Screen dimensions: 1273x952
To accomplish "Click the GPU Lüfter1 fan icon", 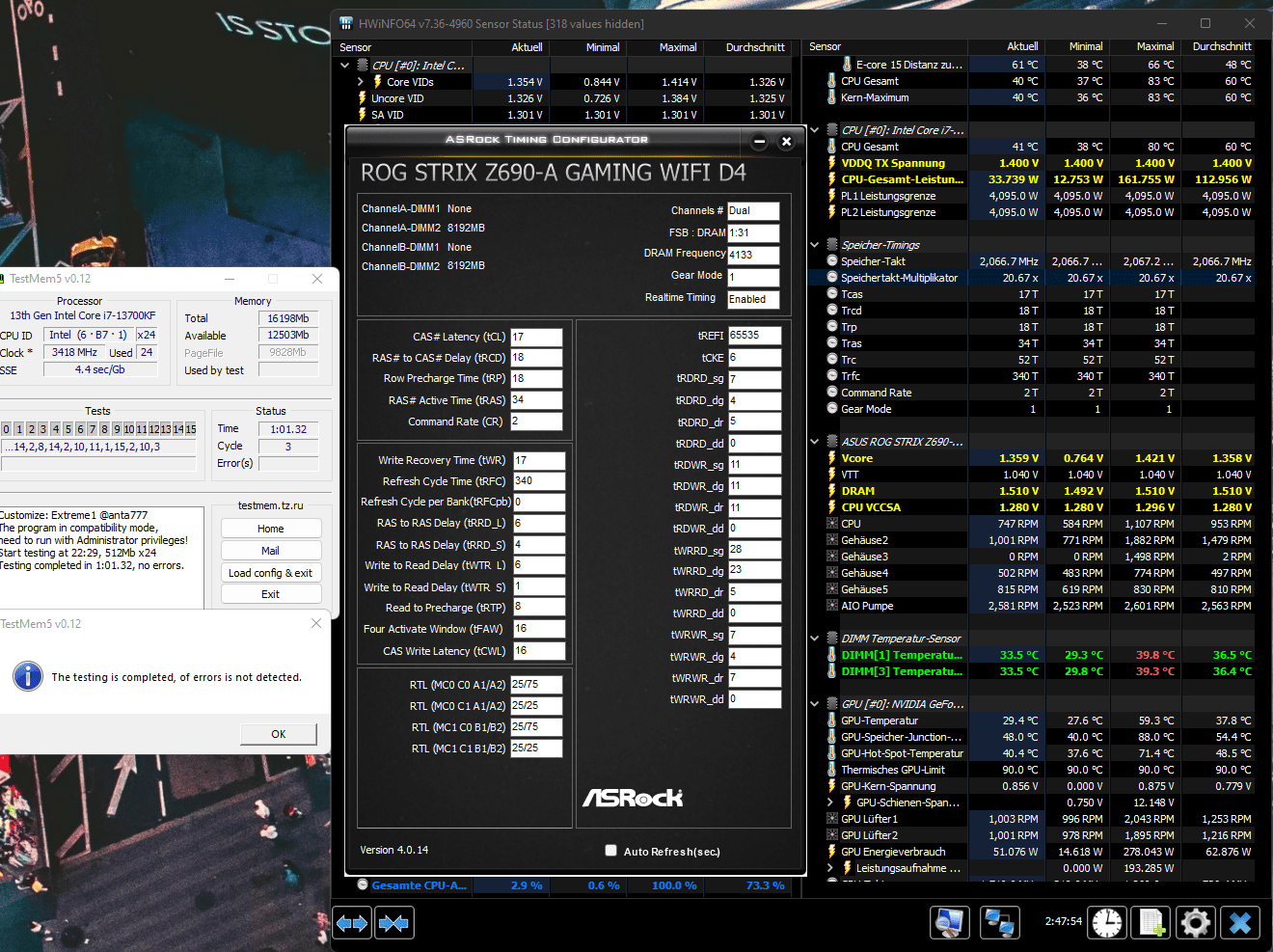I will [x=831, y=819].
